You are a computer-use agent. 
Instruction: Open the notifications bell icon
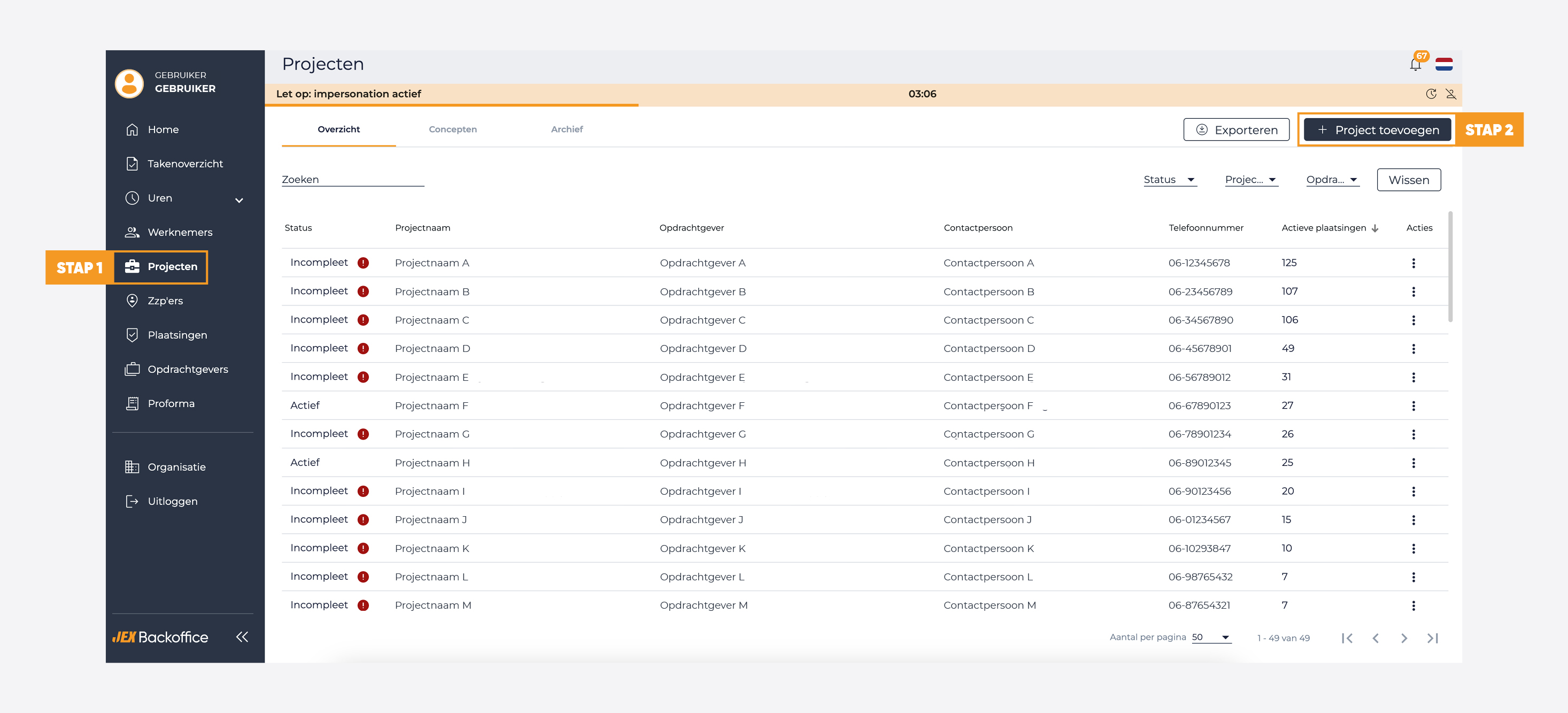tap(1415, 64)
